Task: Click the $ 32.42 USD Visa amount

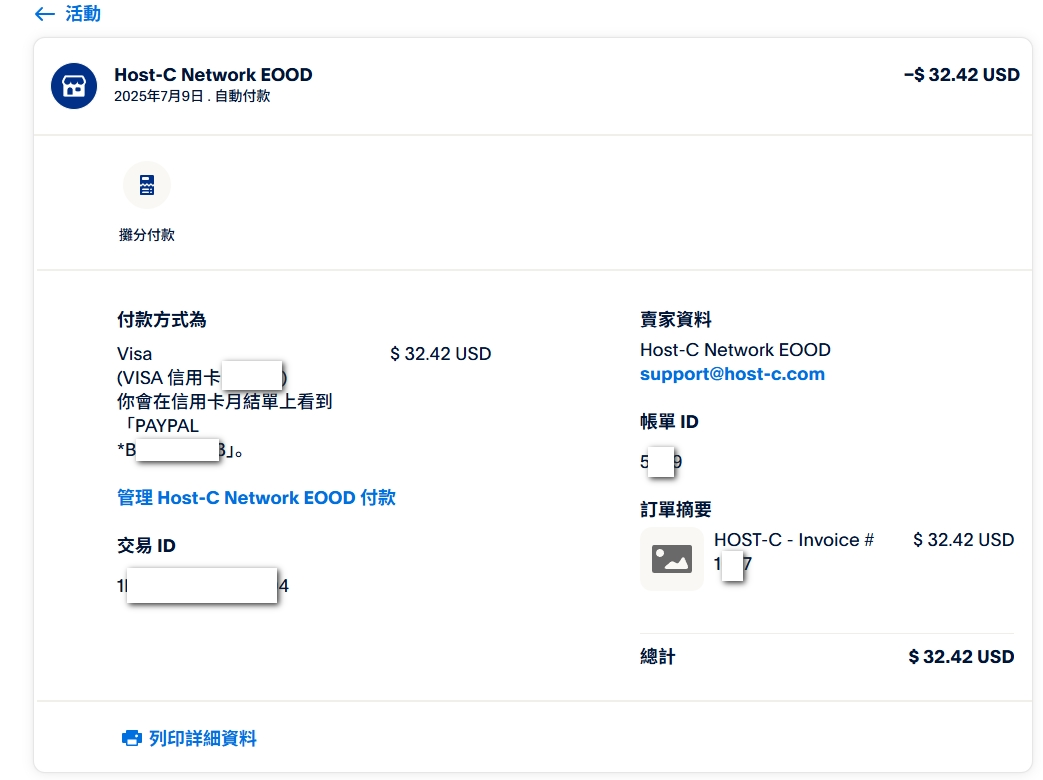Action: tap(440, 354)
